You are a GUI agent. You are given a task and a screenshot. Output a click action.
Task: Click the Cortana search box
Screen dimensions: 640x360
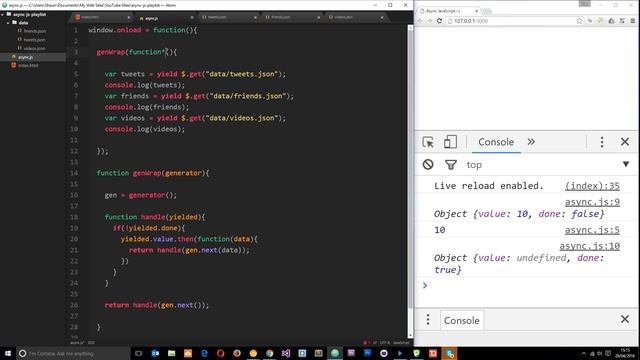[73, 353]
